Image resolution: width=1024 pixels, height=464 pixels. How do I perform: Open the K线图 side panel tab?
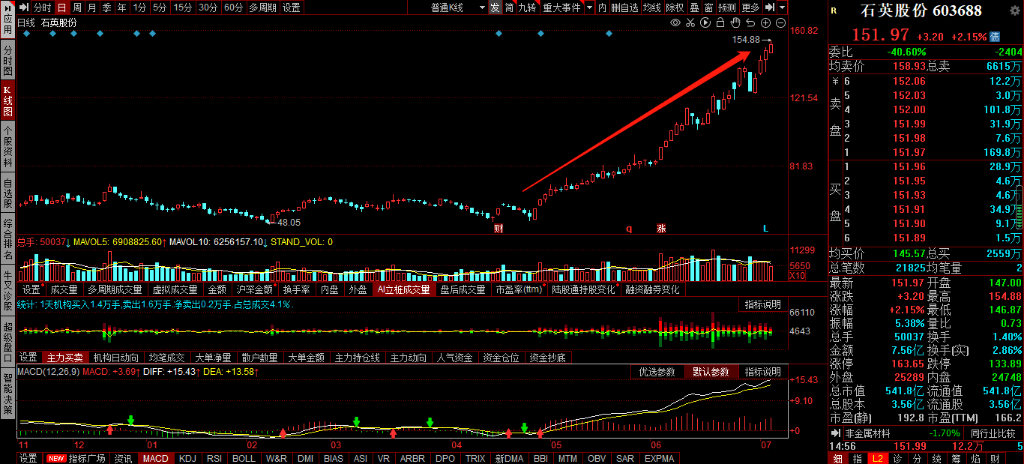click(7, 101)
